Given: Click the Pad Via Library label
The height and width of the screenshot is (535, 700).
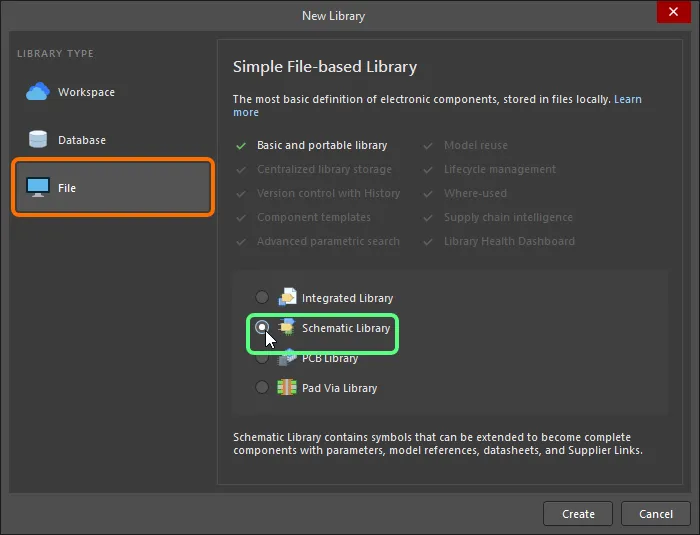Looking at the screenshot, I should pyautogui.click(x=339, y=388).
